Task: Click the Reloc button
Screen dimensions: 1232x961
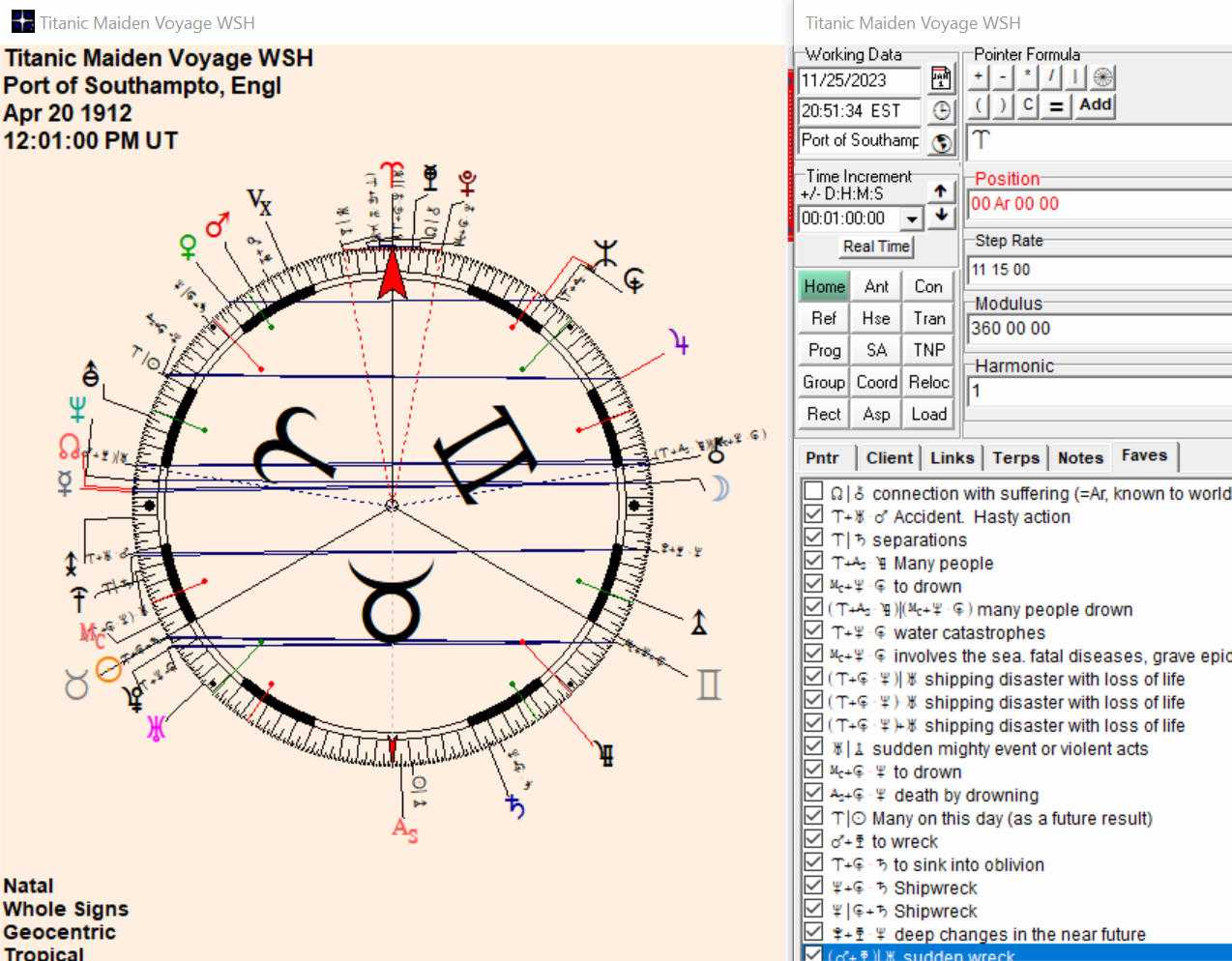Action: click(x=929, y=382)
